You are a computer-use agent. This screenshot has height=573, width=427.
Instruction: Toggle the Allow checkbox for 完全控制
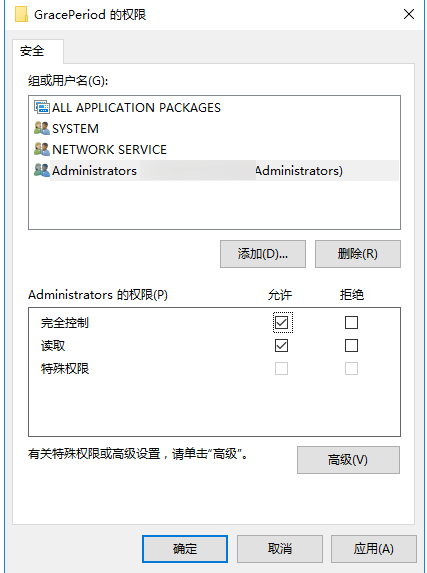point(281,322)
